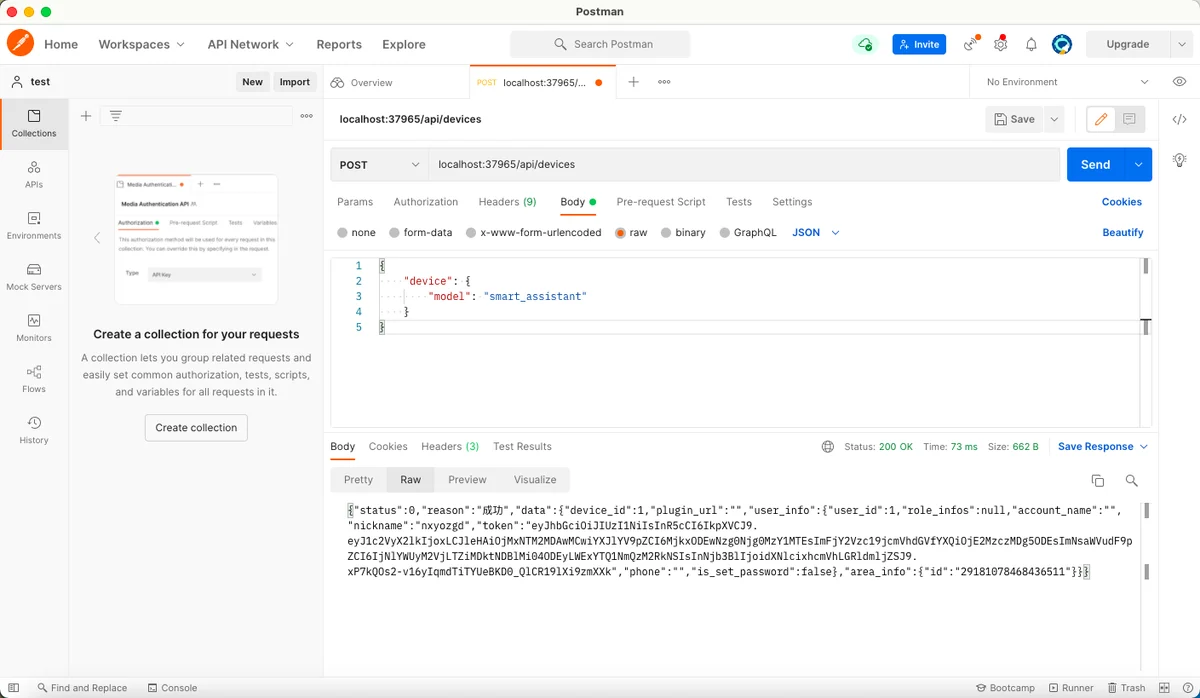Click the Search Postman field
Viewport: 1200px width, 698px height.
click(x=600, y=44)
